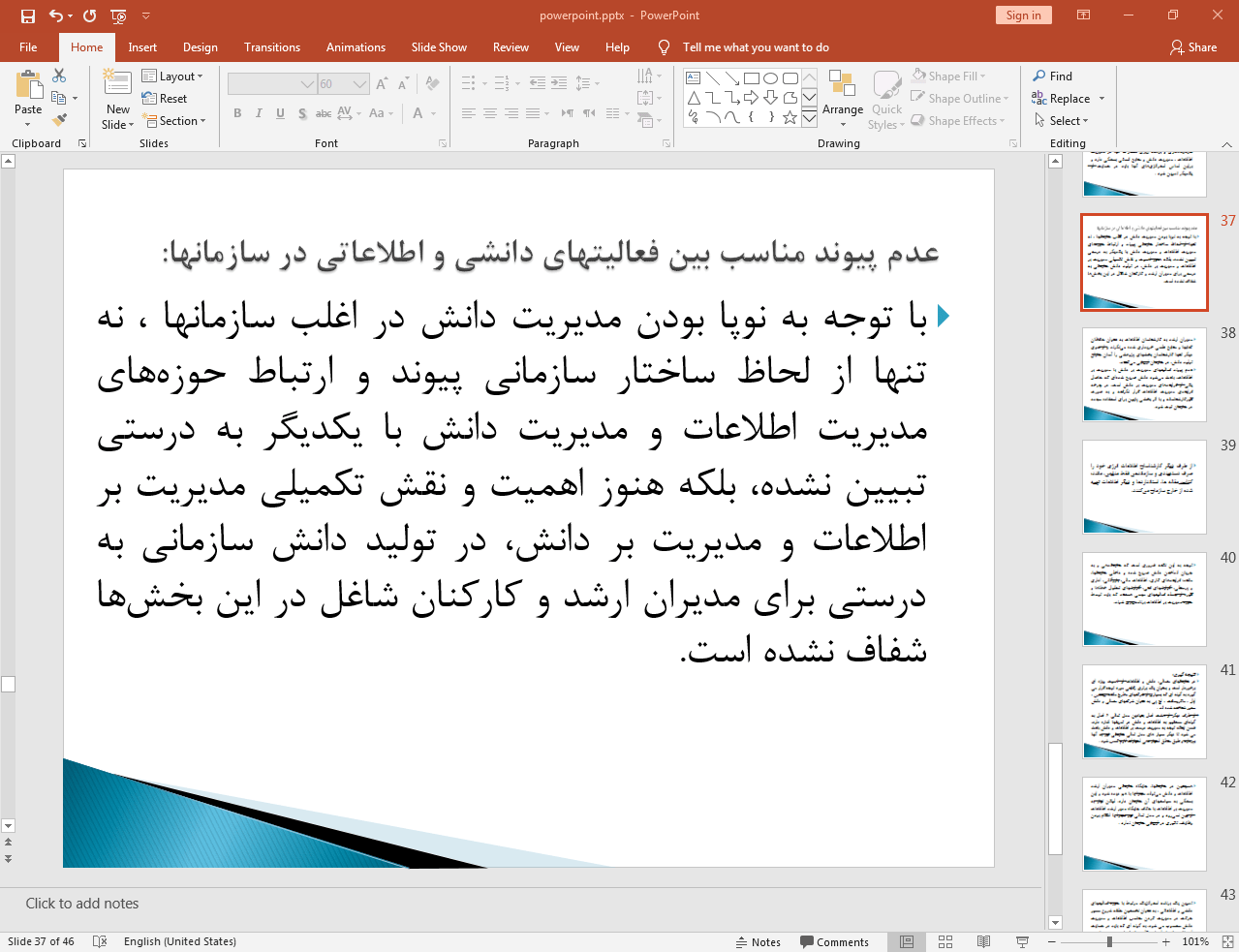Open the font size dropdown
Image resolution: width=1239 pixels, height=952 pixels.
click(x=360, y=84)
